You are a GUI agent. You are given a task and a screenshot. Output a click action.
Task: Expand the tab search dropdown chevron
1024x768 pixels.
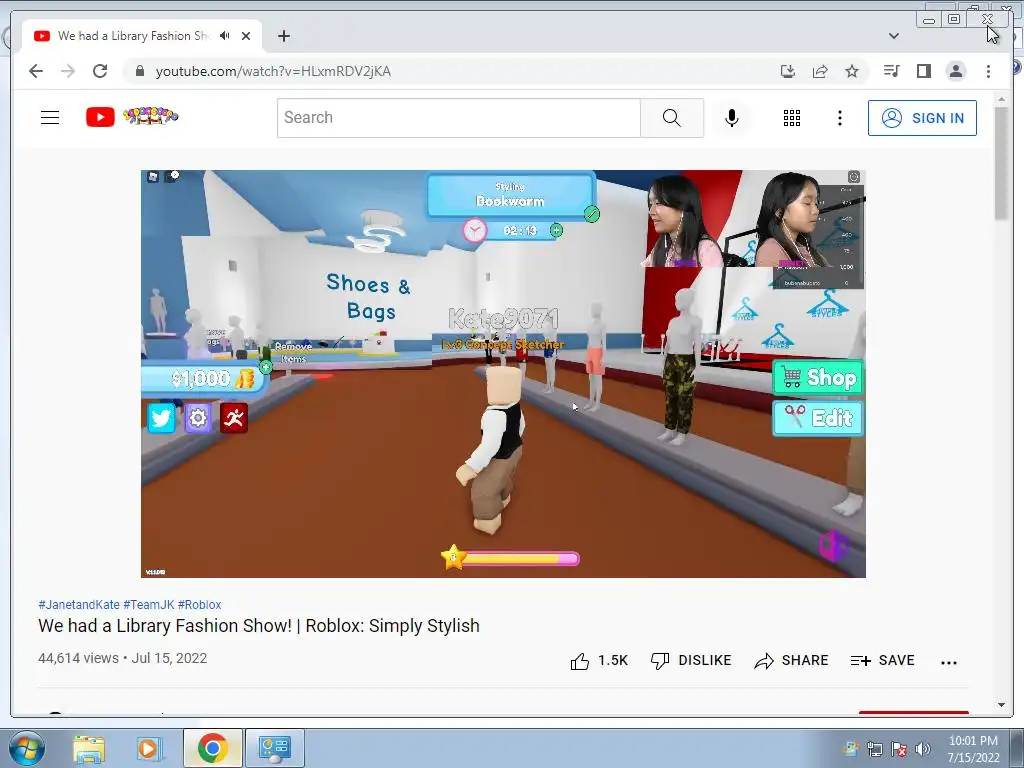894,36
